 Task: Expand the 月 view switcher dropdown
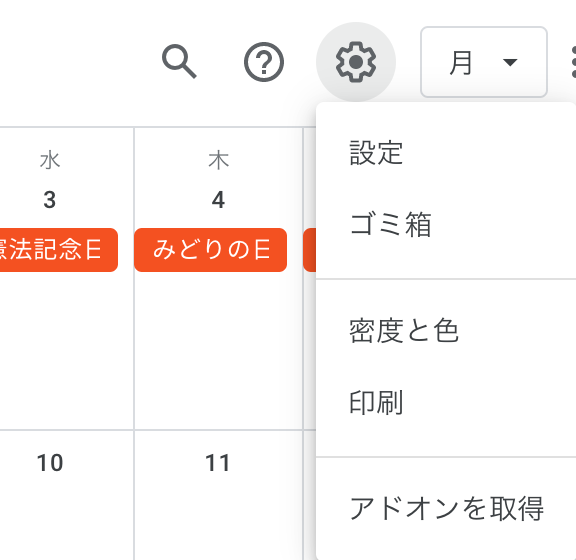[x=484, y=62]
